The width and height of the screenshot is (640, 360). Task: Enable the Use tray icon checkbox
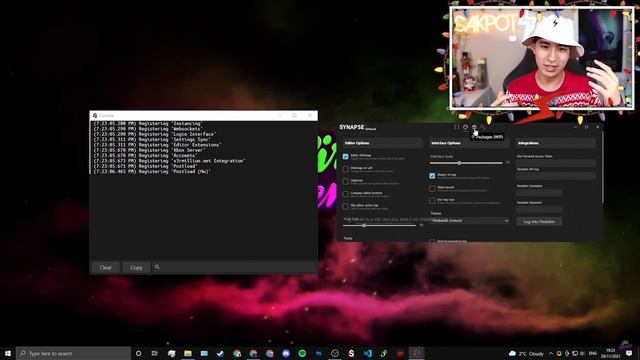coord(432,201)
